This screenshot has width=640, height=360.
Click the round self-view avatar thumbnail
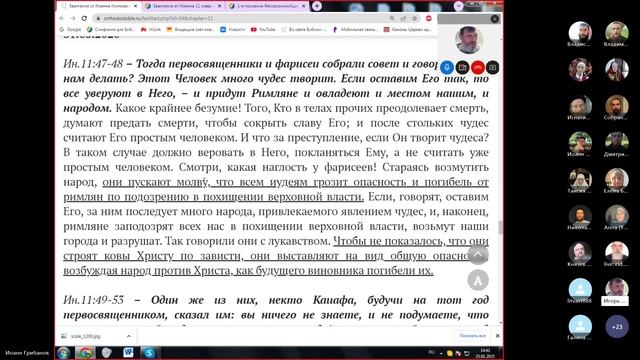(469, 40)
